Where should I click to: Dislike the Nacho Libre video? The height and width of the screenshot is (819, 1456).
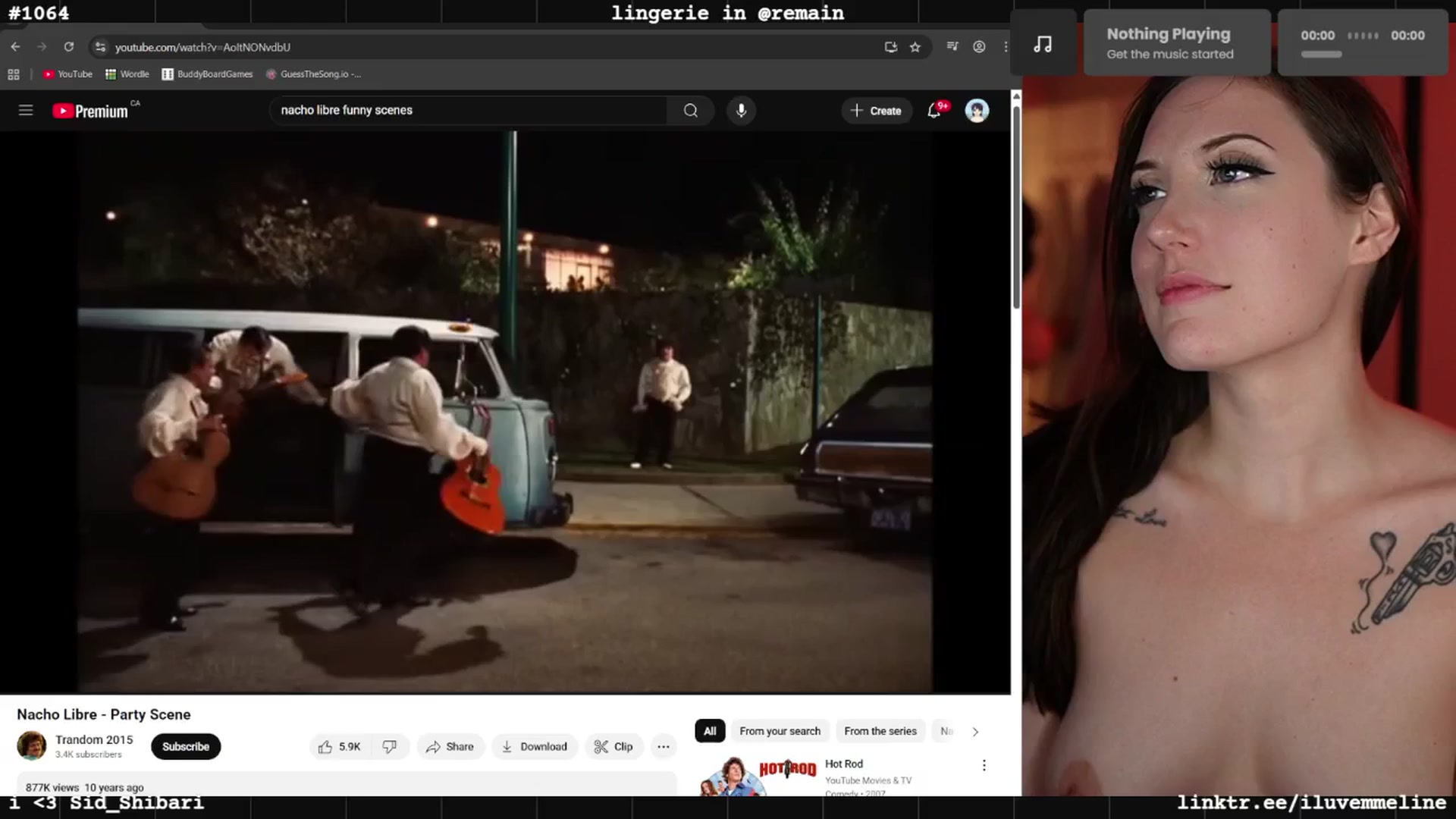coord(389,747)
